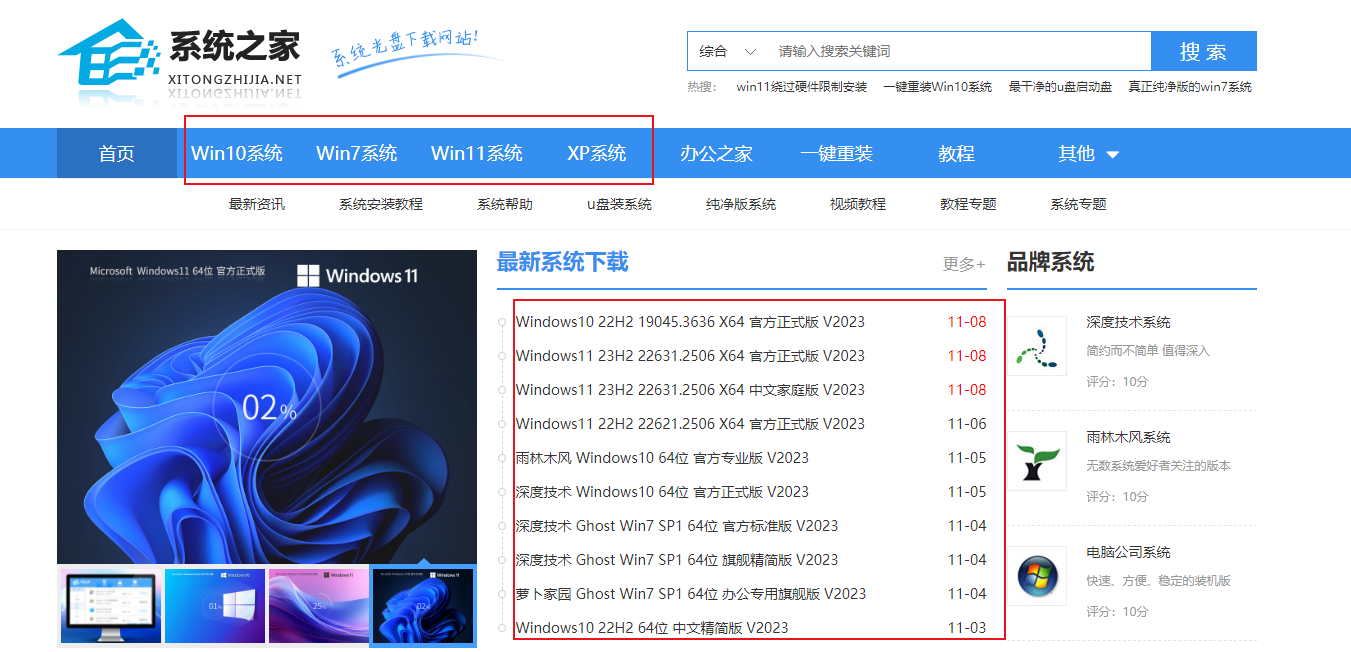Screen dimensions: 1351x652
Task: Open the 纯净版系统 sub-nav link
Action: (x=741, y=204)
